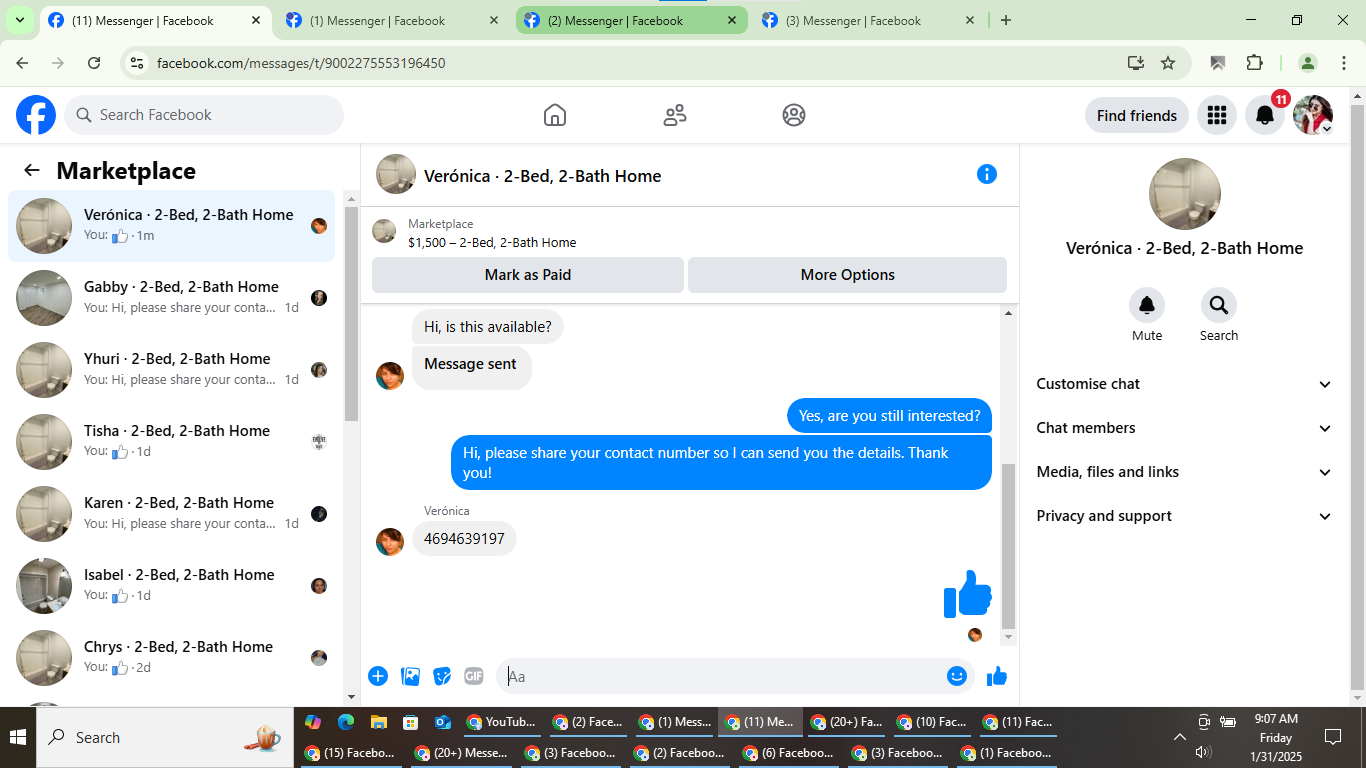The width and height of the screenshot is (1366, 768).
Task: Open the Chrome extensions puzzle icon
Action: click(x=1255, y=63)
